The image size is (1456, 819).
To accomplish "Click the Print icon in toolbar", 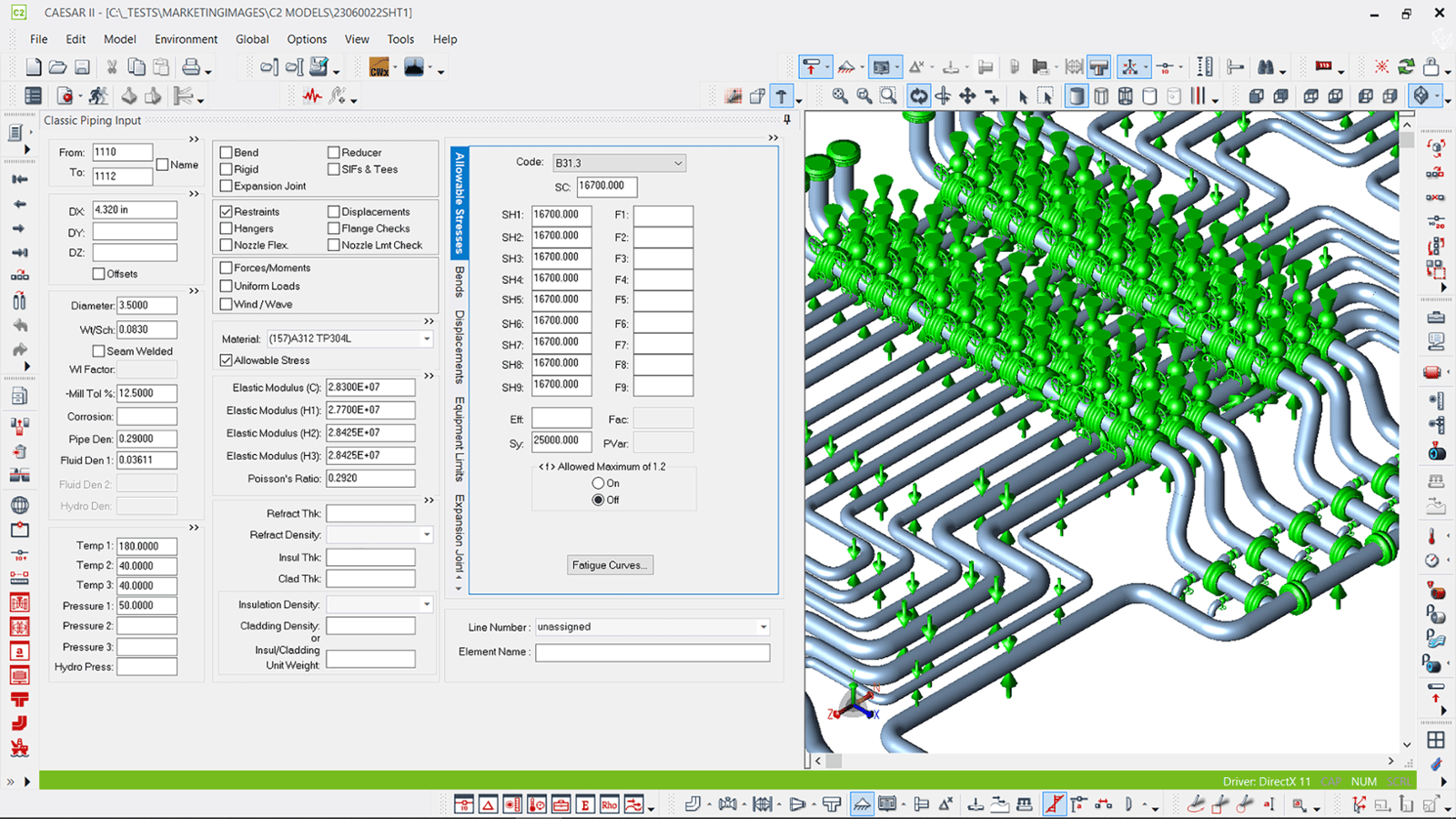I will click(x=191, y=67).
